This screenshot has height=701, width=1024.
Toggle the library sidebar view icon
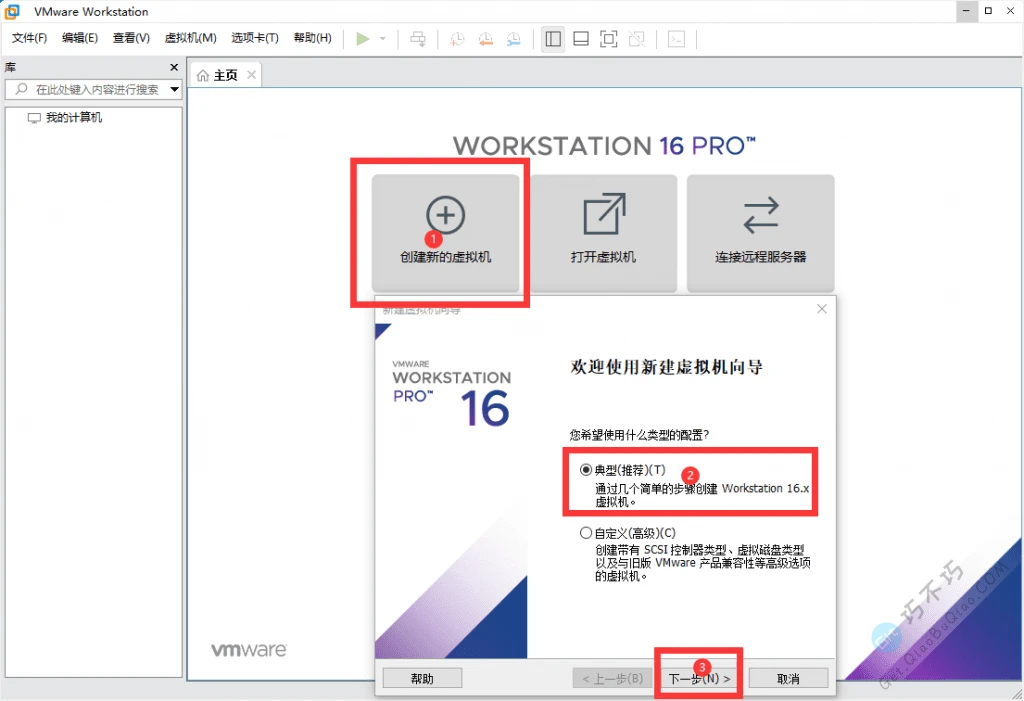(x=553, y=39)
